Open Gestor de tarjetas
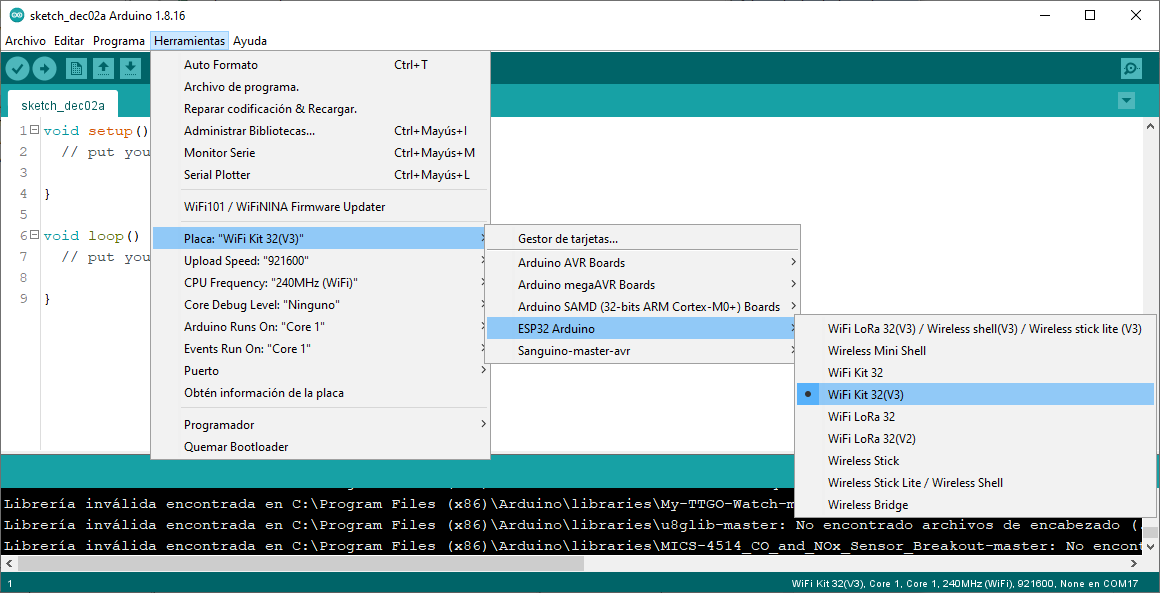This screenshot has width=1160, height=593. pos(642,239)
